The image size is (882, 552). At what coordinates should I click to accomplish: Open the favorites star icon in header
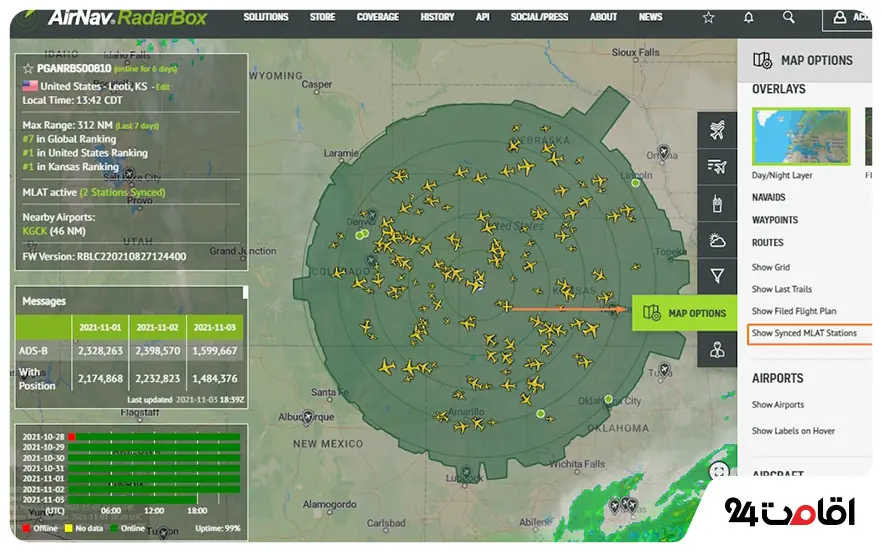click(x=708, y=17)
